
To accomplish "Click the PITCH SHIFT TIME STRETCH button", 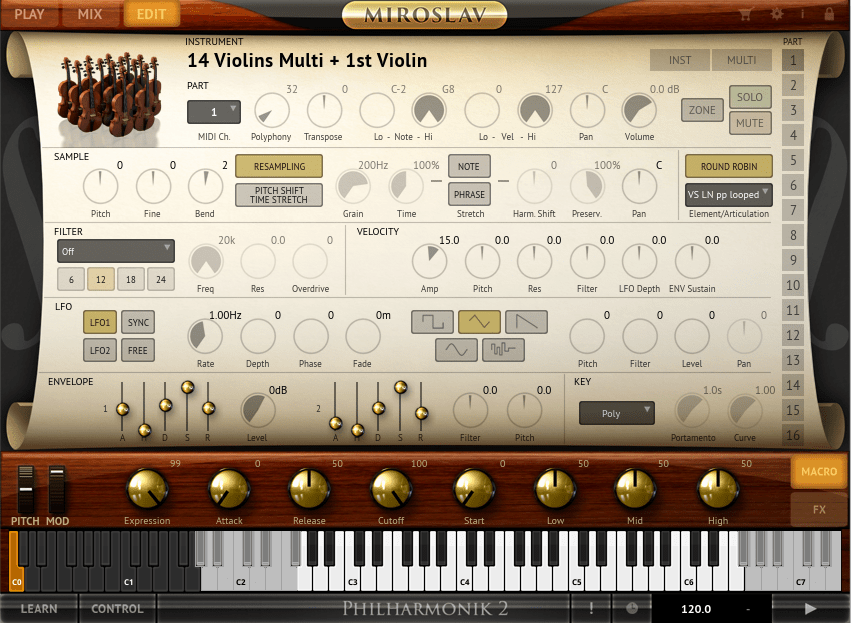I will [279, 195].
